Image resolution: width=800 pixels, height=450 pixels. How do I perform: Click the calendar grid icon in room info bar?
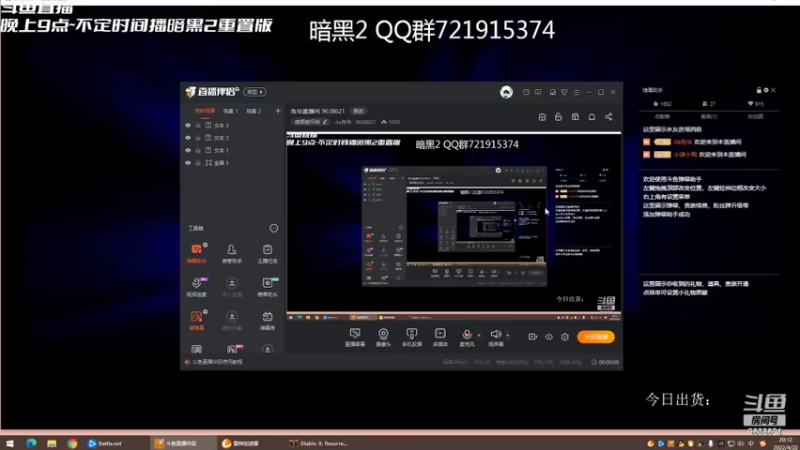pos(542,117)
